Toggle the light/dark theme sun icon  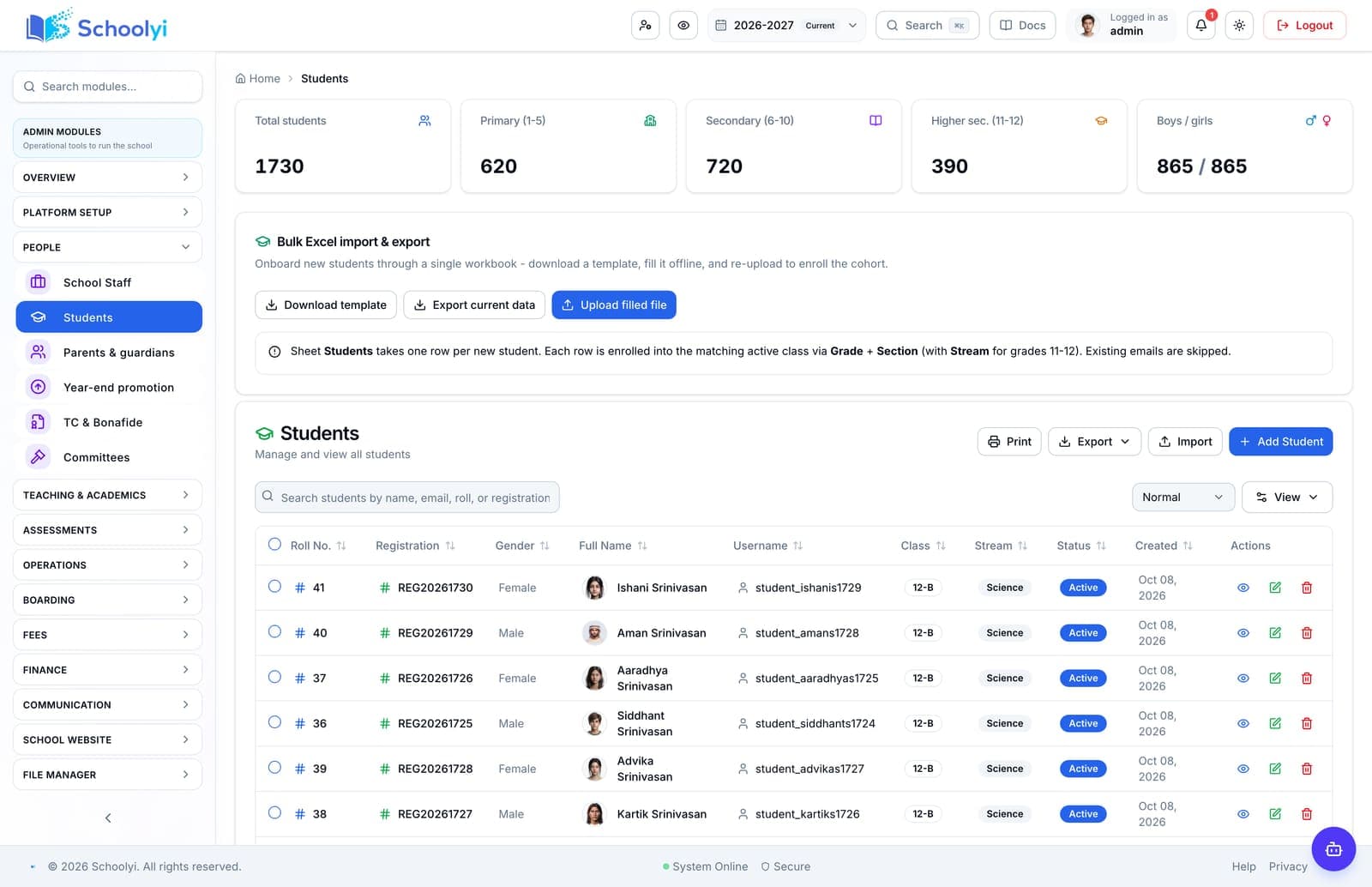[x=1239, y=26]
